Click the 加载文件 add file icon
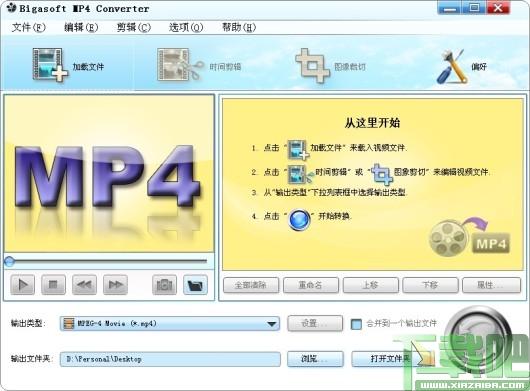 [x=50, y=65]
